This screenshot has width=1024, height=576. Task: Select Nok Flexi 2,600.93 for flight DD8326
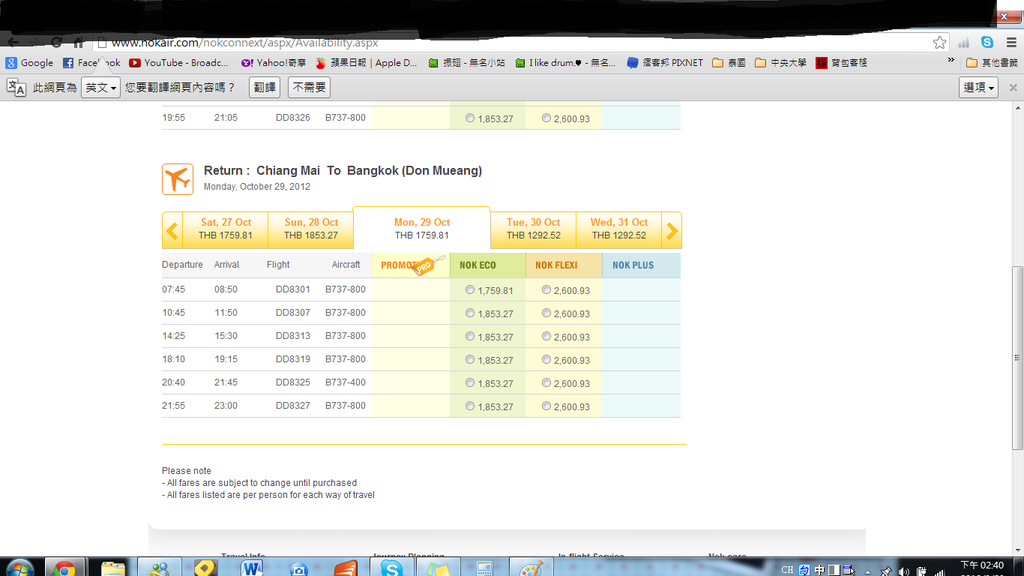coord(546,118)
